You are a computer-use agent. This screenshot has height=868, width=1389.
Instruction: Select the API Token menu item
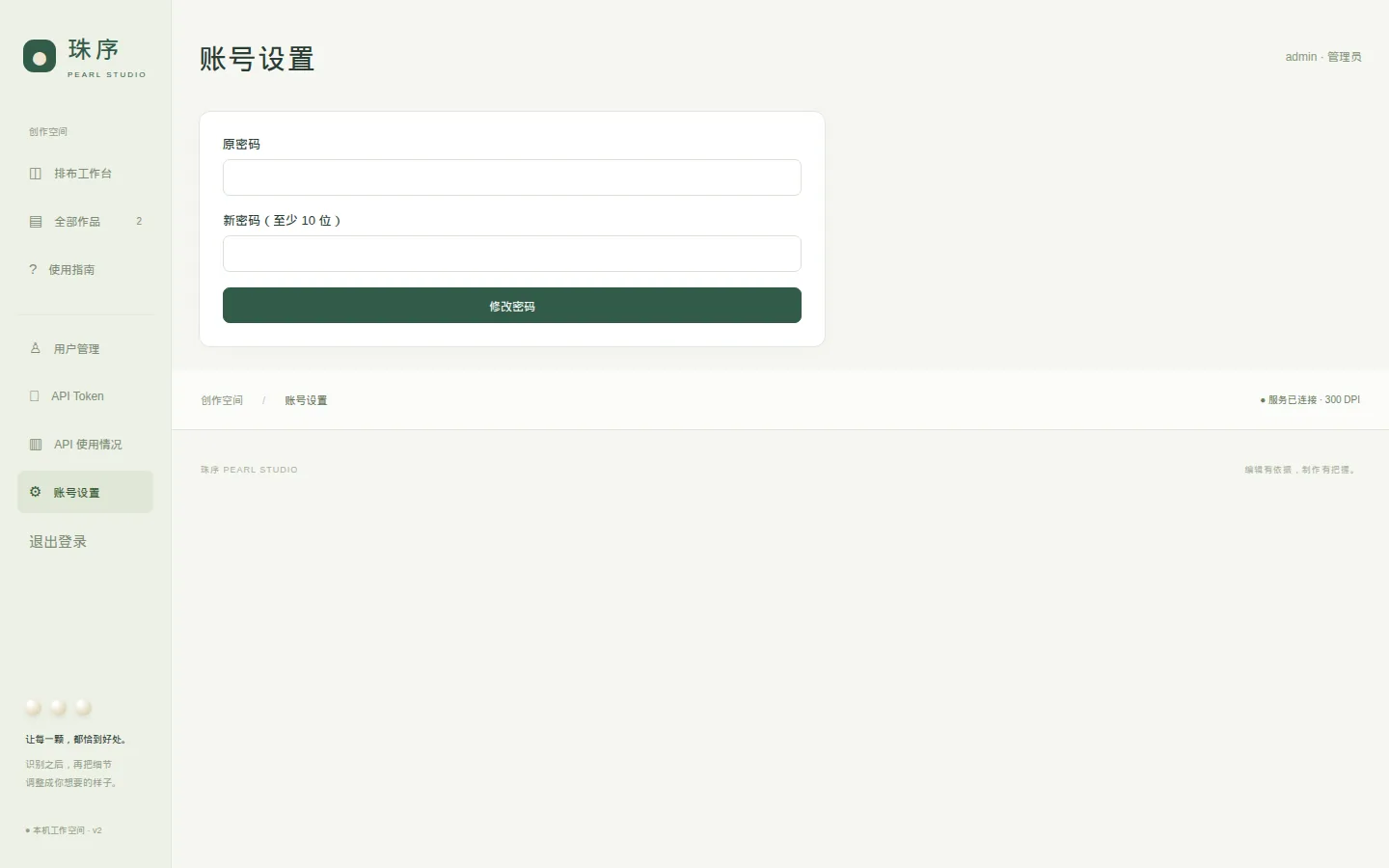(85, 396)
